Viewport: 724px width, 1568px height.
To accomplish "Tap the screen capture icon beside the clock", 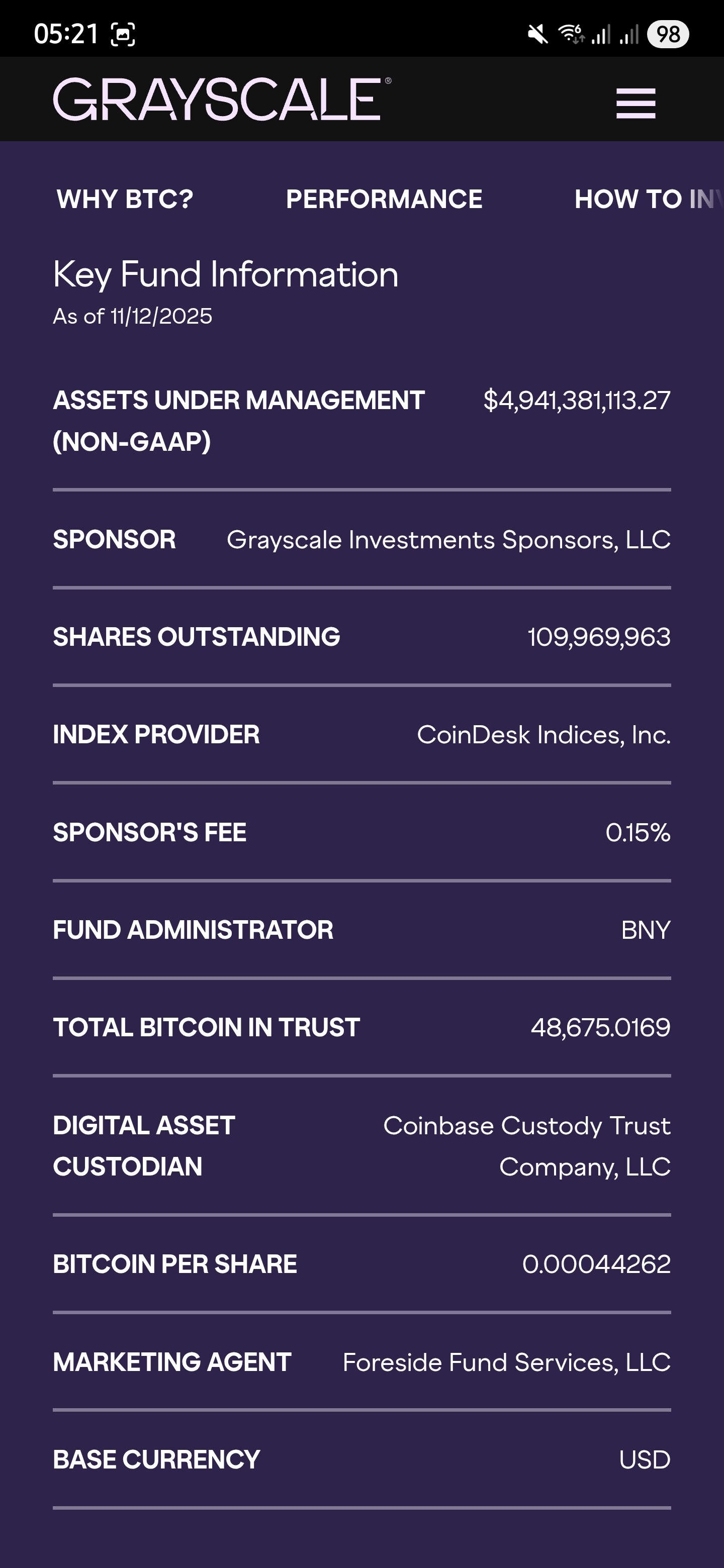I will point(123,35).
